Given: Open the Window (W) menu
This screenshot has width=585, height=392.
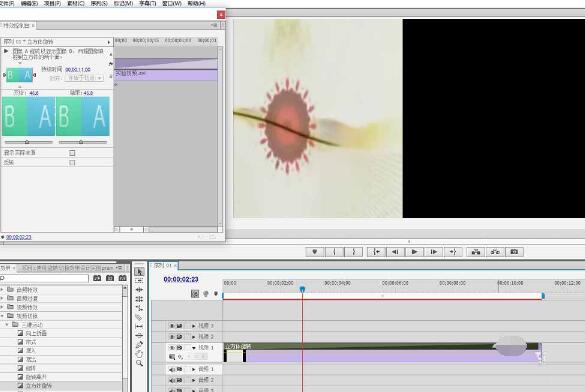Looking at the screenshot, I should click(172, 3).
